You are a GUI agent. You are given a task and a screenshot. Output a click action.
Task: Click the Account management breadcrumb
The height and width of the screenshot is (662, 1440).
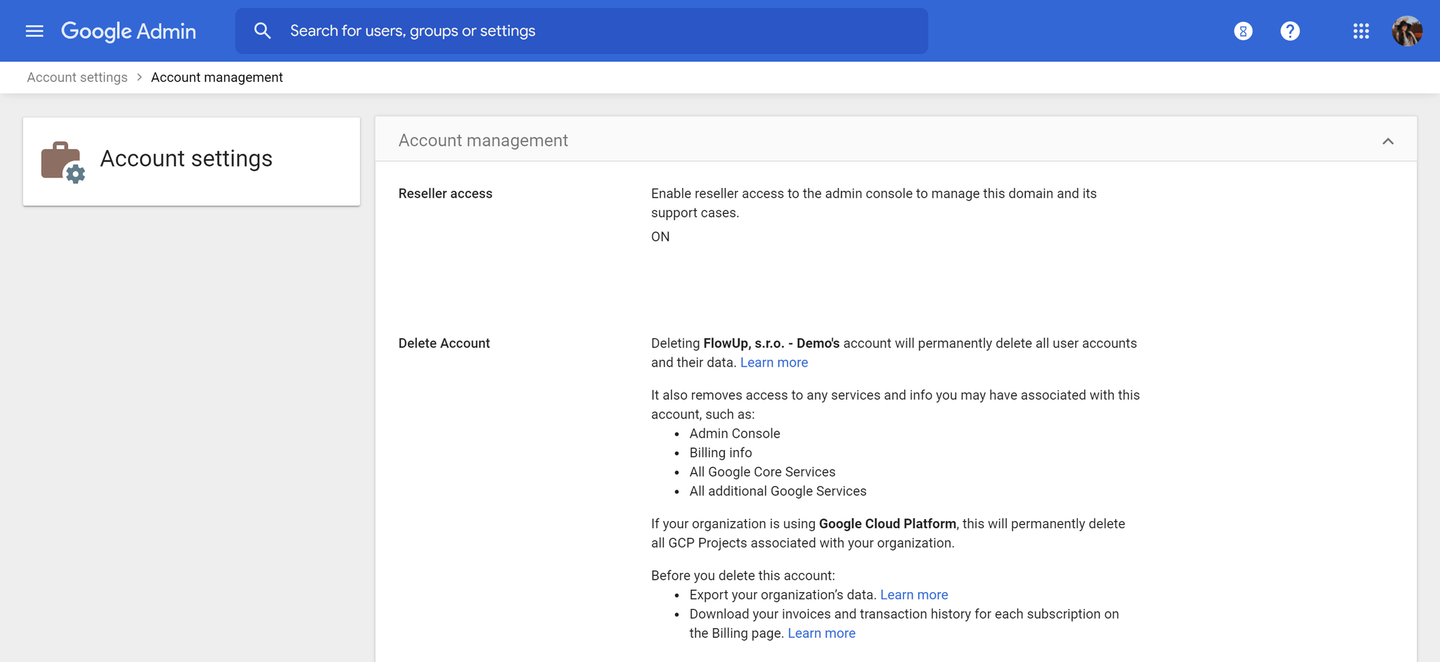pyautogui.click(x=217, y=77)
